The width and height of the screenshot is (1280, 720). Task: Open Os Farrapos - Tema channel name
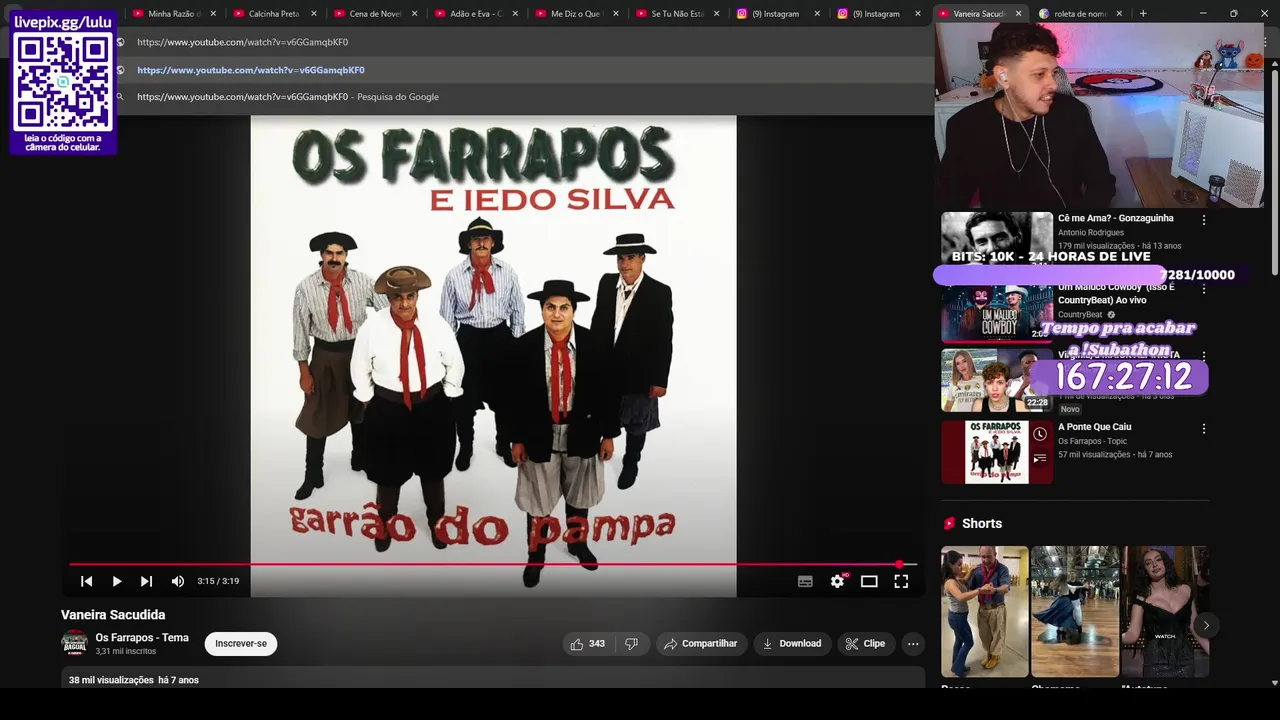pyautogui.click(x=142, y=638)
